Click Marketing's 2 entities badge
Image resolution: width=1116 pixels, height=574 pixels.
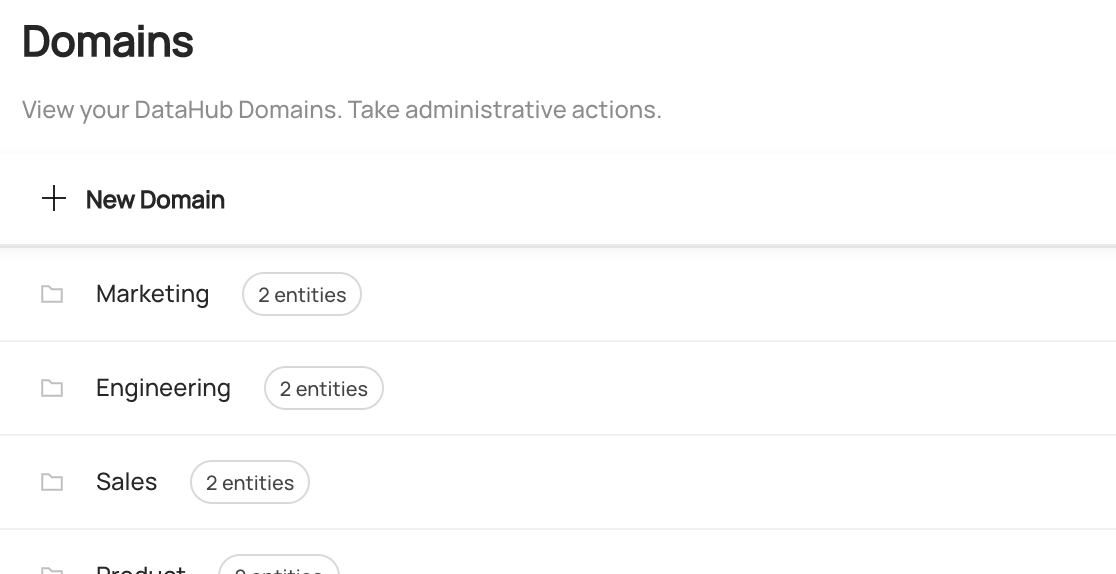tap(302, 295)
